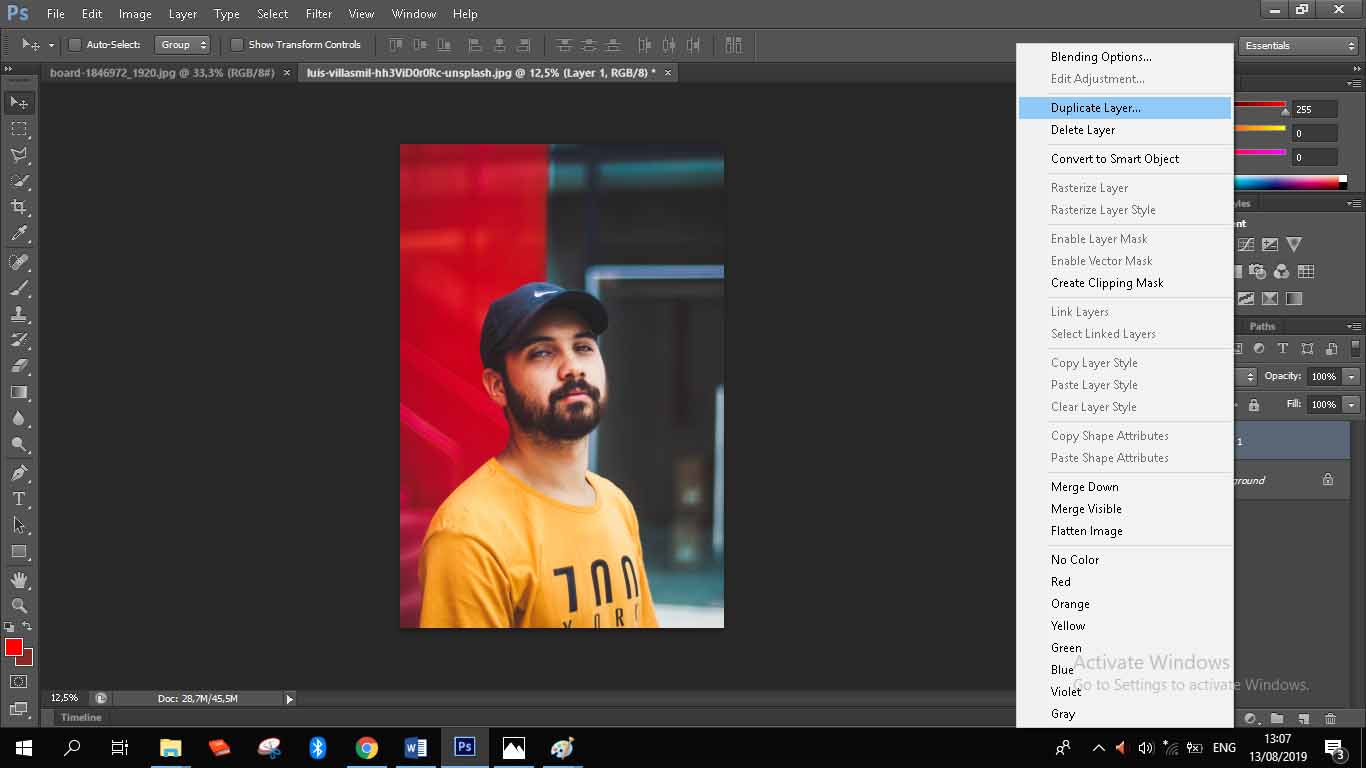1366x768 pixels.
Task: Expand the Opacity slider dropdown arrow
Action: point(1351,377)
